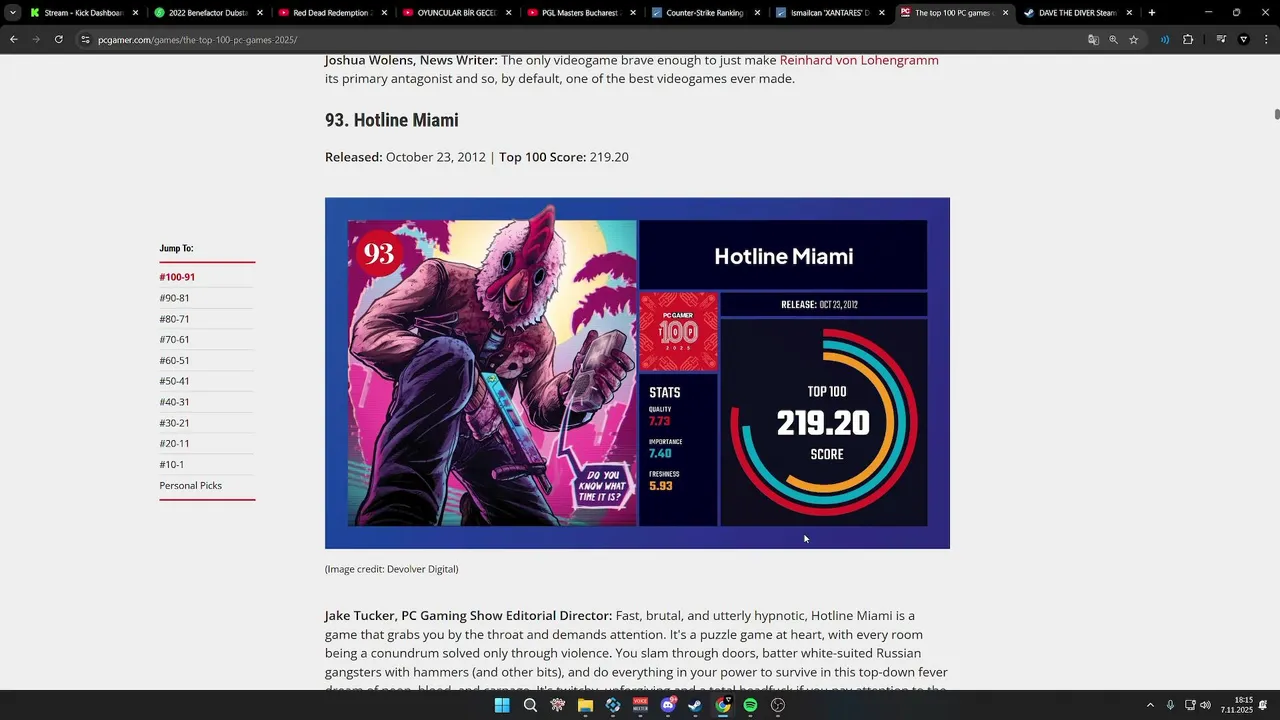Jump to the #70-61 section
This screenshot has height=720, width=1280.
(174, 340)
